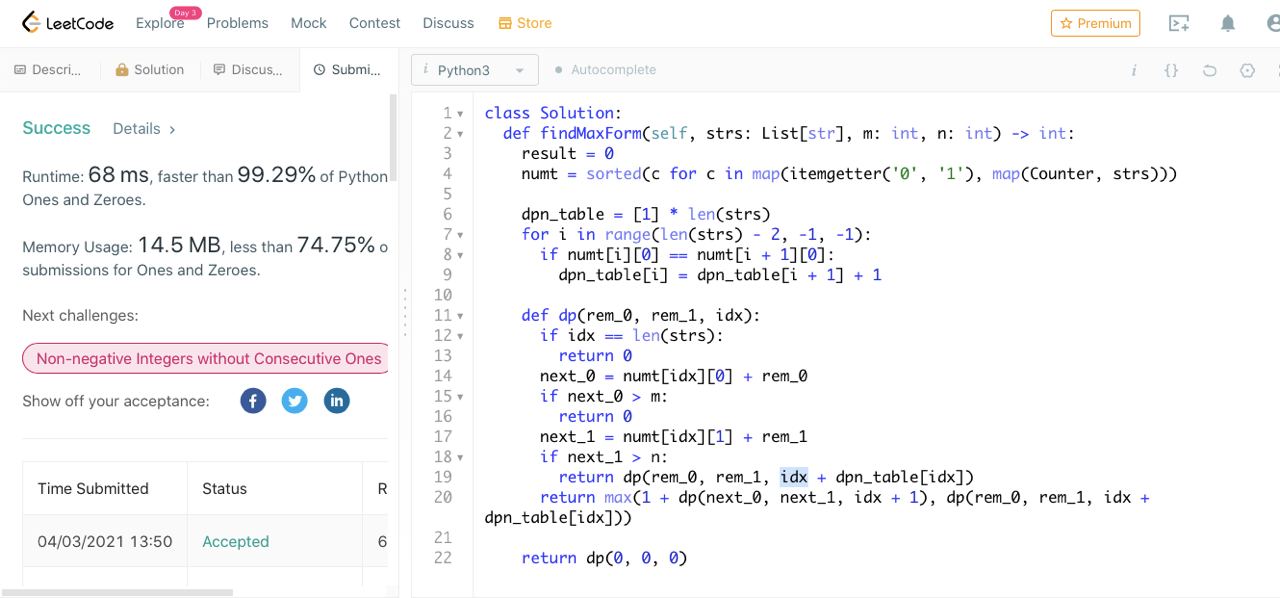Screen dimensions: 1280x598
Task: Click the highlighted idx on line 19
Action: coord(794,477)
